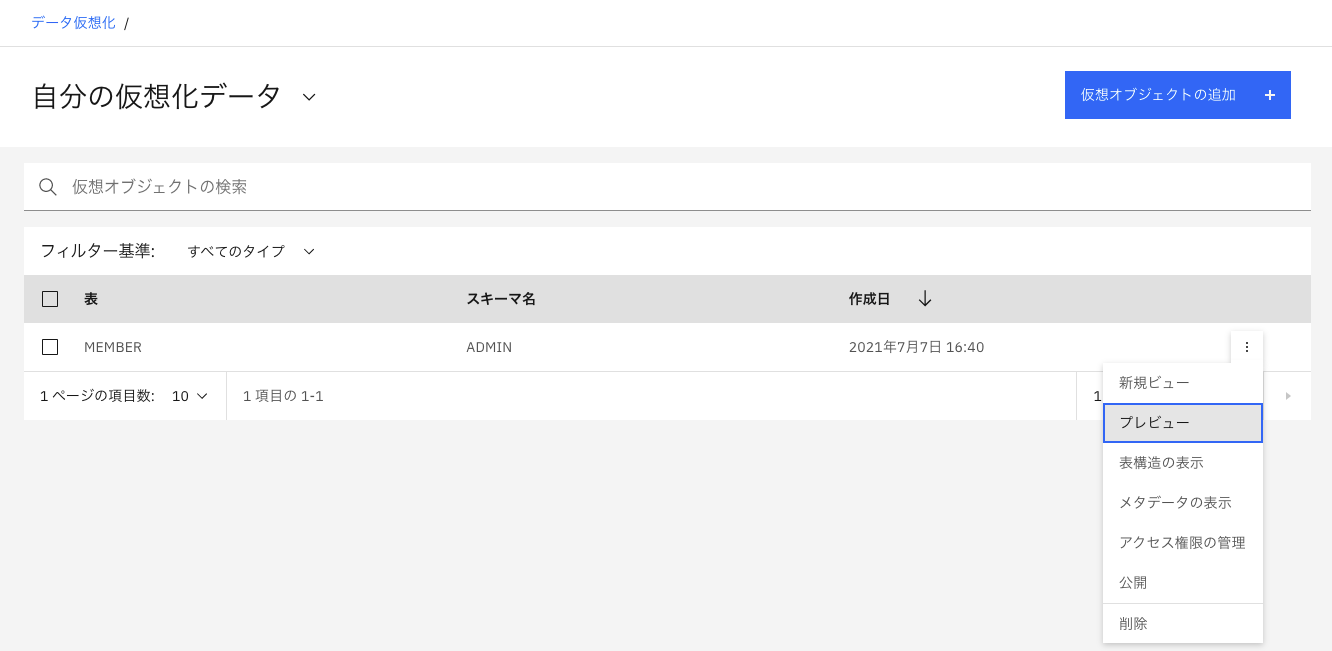This screenshot has height=651, width=1332.
Task: Check the MEMBER row checkbox
Action: pyautogui.click(x=50, y=347)
